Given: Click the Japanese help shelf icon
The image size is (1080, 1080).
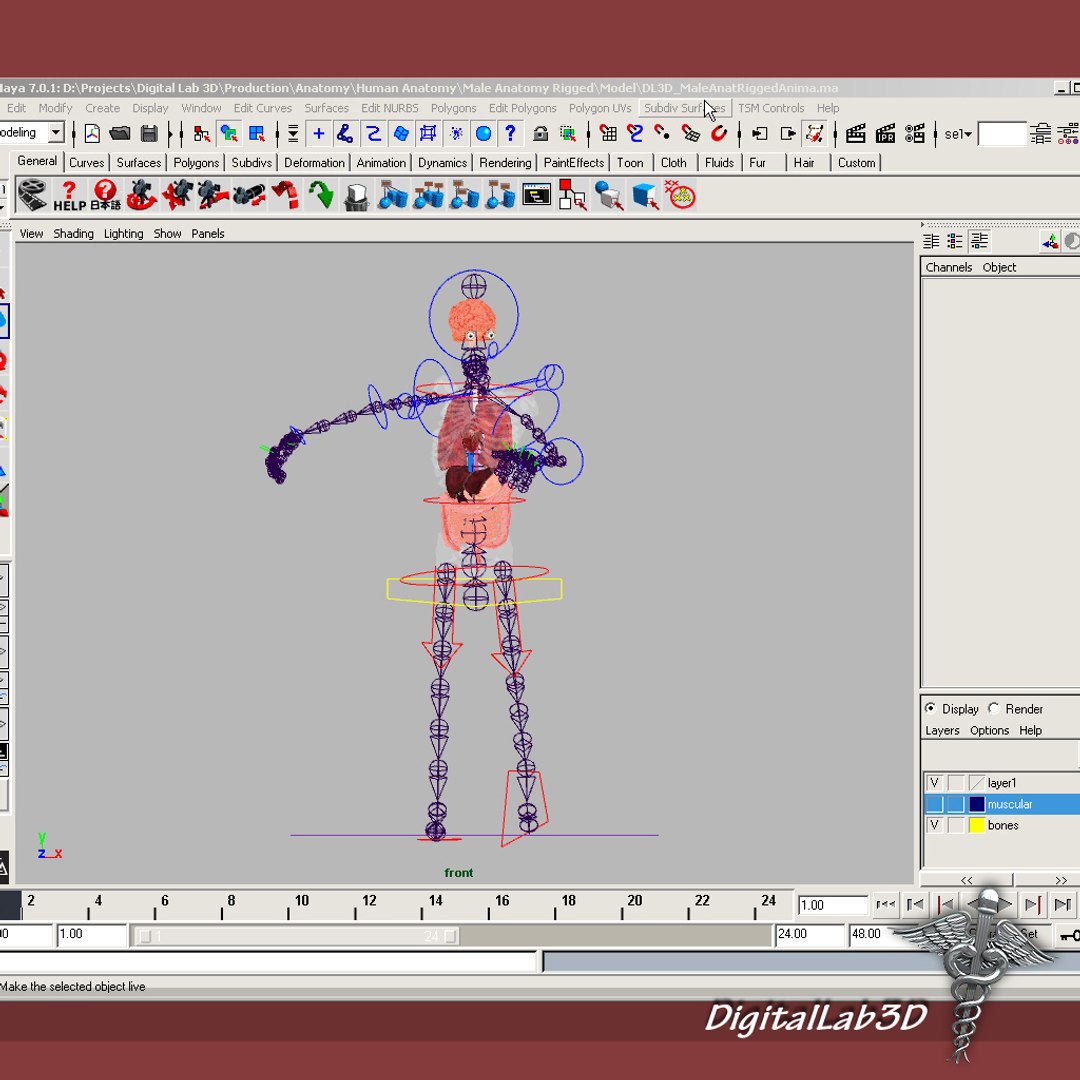Looking at the screenshot, I should (105, 196).
